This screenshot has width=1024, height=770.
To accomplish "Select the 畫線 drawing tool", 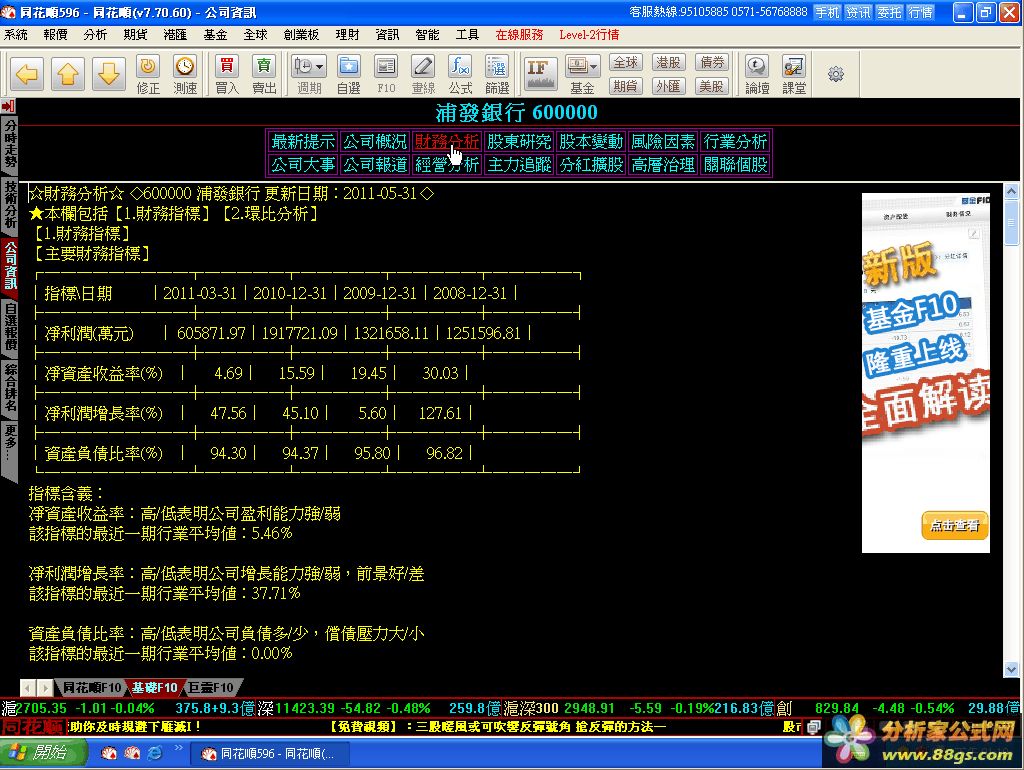I will (x=423, y=74).
